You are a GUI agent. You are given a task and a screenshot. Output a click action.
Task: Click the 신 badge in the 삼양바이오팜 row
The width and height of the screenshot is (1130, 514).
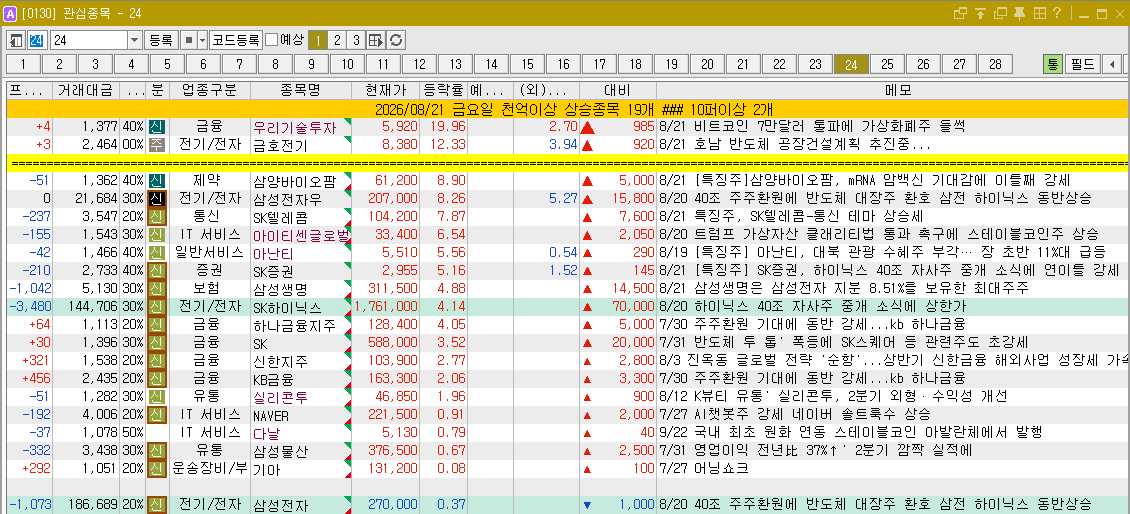click(157, 180)
